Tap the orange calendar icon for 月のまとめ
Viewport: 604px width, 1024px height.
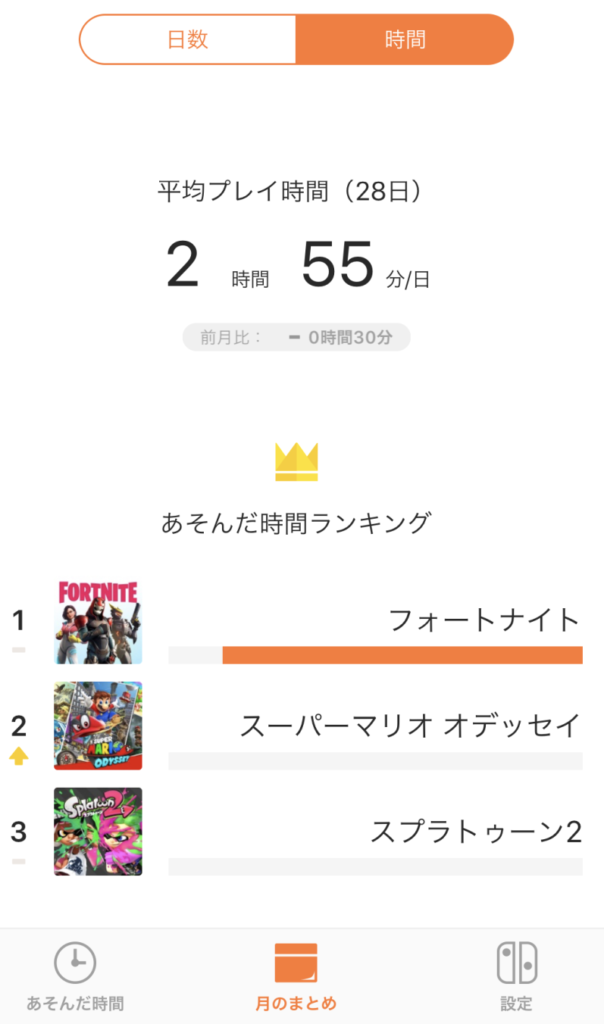(x=295, y=963)
